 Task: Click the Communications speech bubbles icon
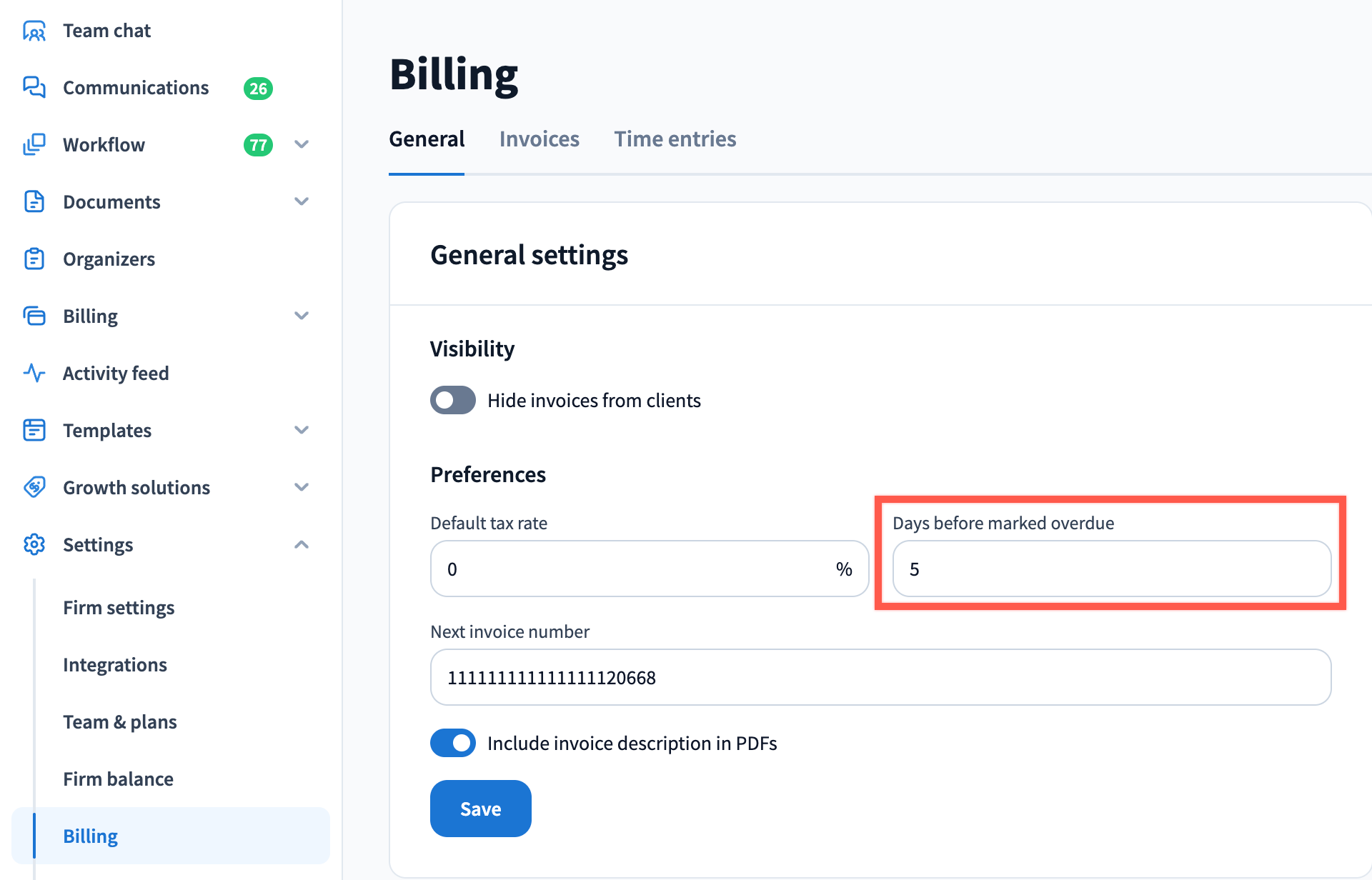(x=34, y=87)
